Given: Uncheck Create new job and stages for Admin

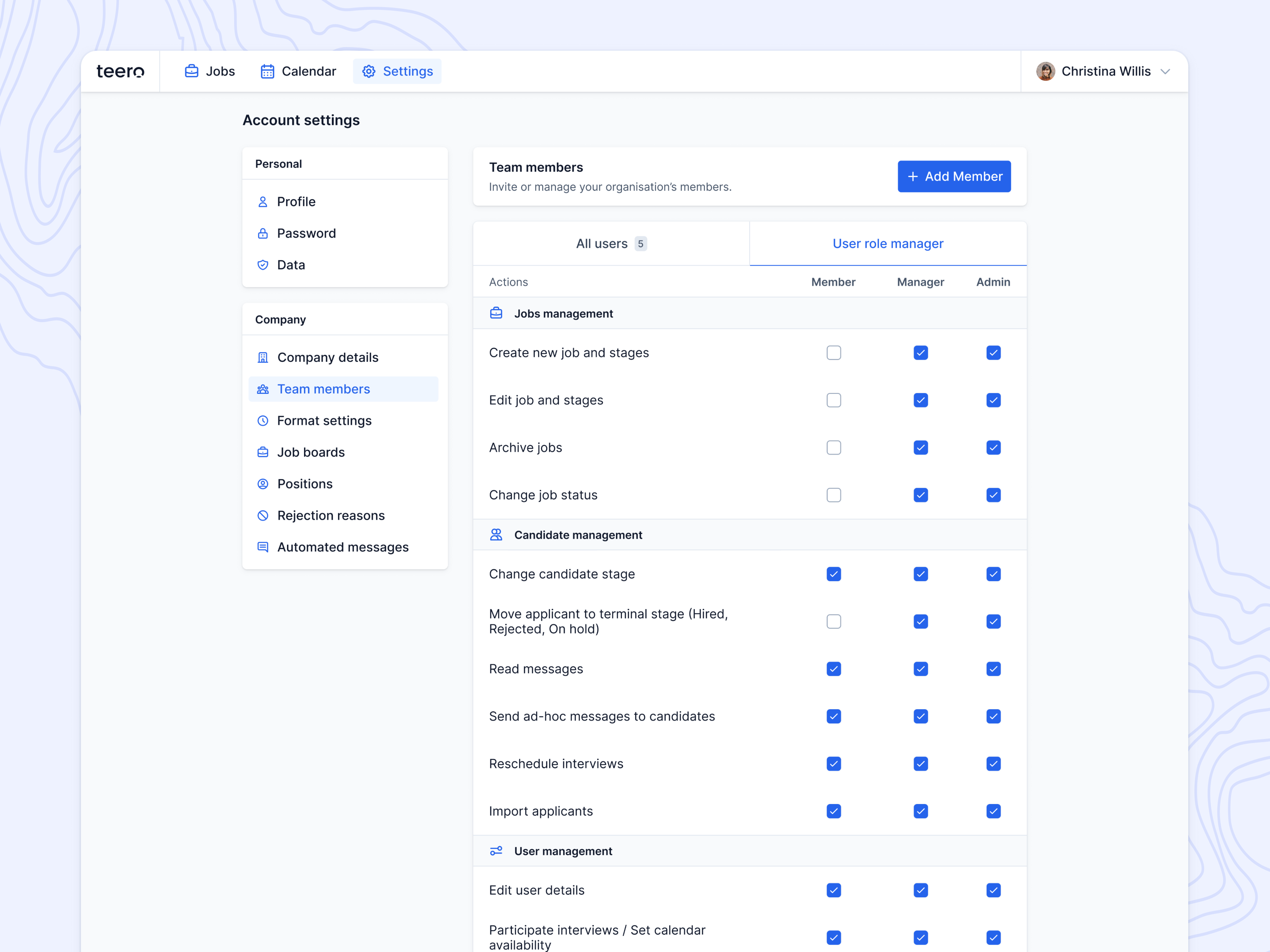Looking at the screenshot, I should click(993, 353).
